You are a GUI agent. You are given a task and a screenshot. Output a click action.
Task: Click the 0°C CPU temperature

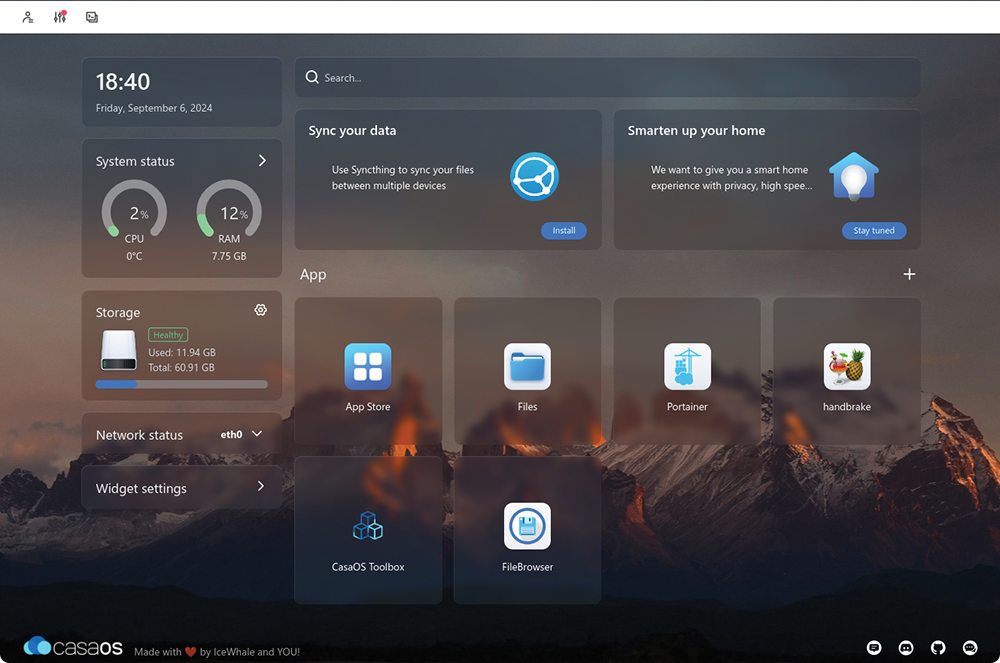134,256
